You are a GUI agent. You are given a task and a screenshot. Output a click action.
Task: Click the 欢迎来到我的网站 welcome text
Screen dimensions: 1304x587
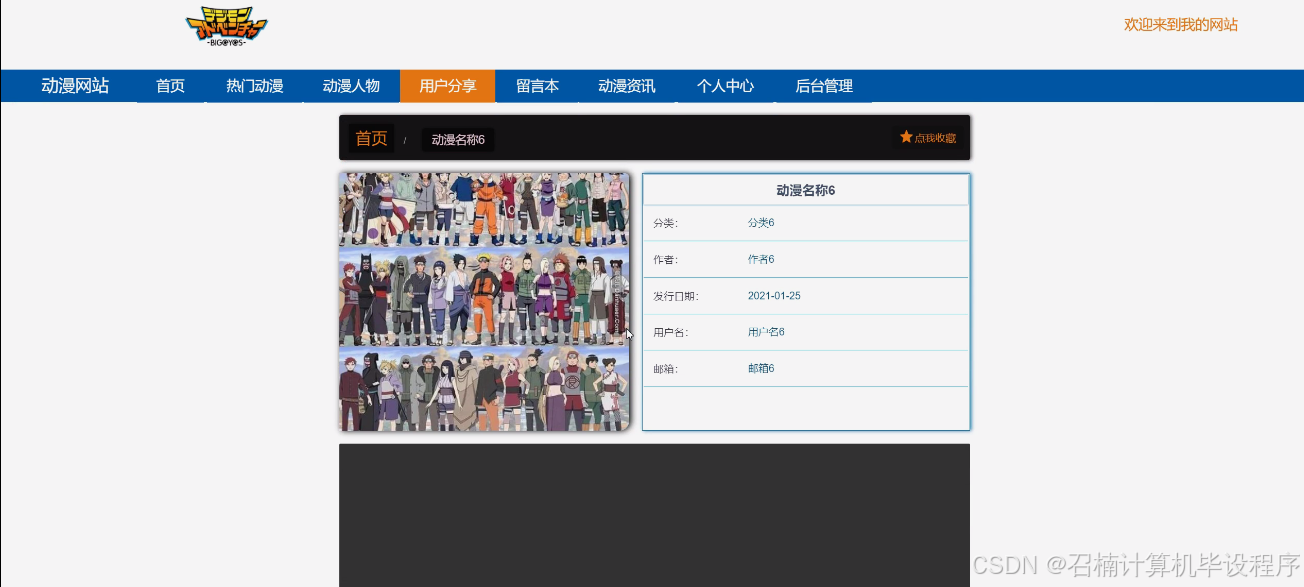[1181, 24]
